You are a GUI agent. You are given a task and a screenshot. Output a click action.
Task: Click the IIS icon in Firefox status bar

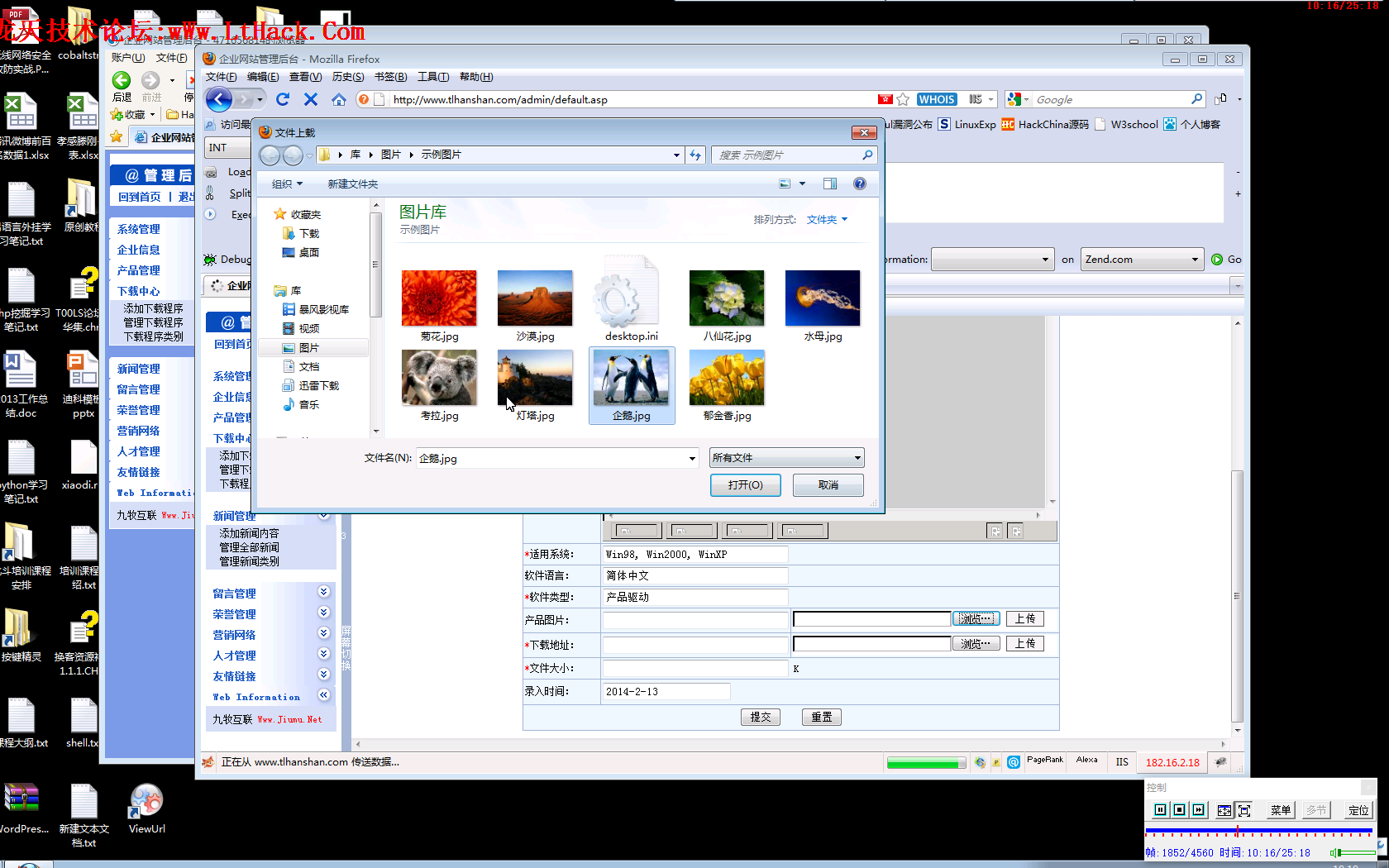[x=1122, y=762]
